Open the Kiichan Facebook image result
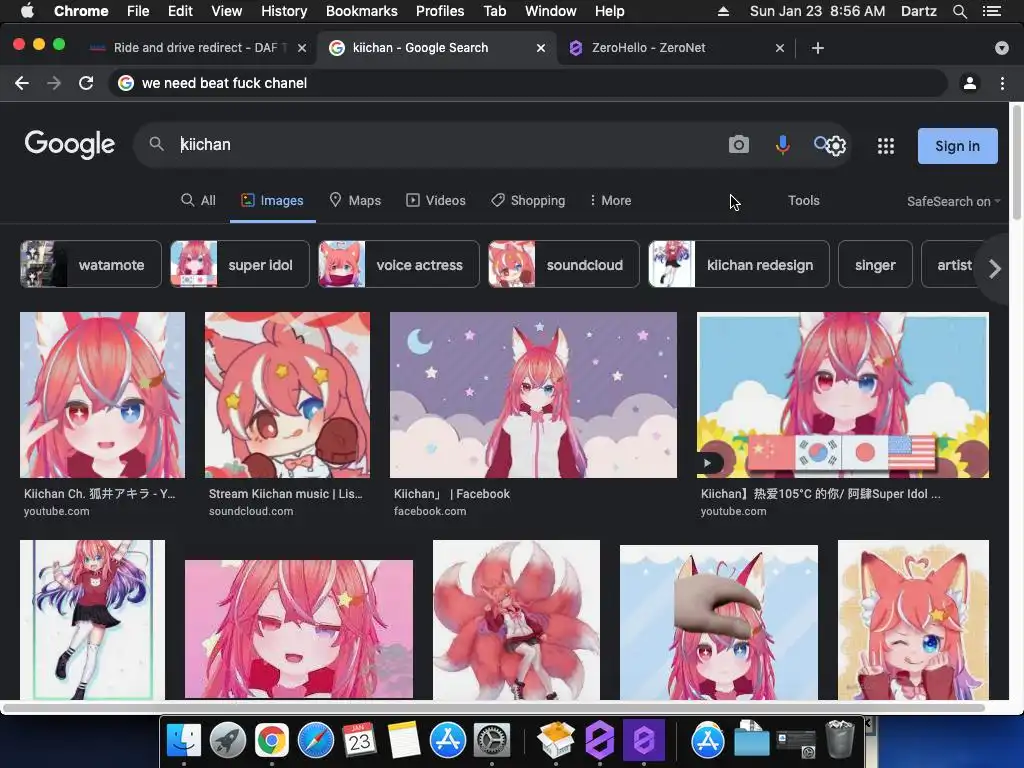Screen dimensions: 1024x768 pyautogui.click(x=534, y=395)
